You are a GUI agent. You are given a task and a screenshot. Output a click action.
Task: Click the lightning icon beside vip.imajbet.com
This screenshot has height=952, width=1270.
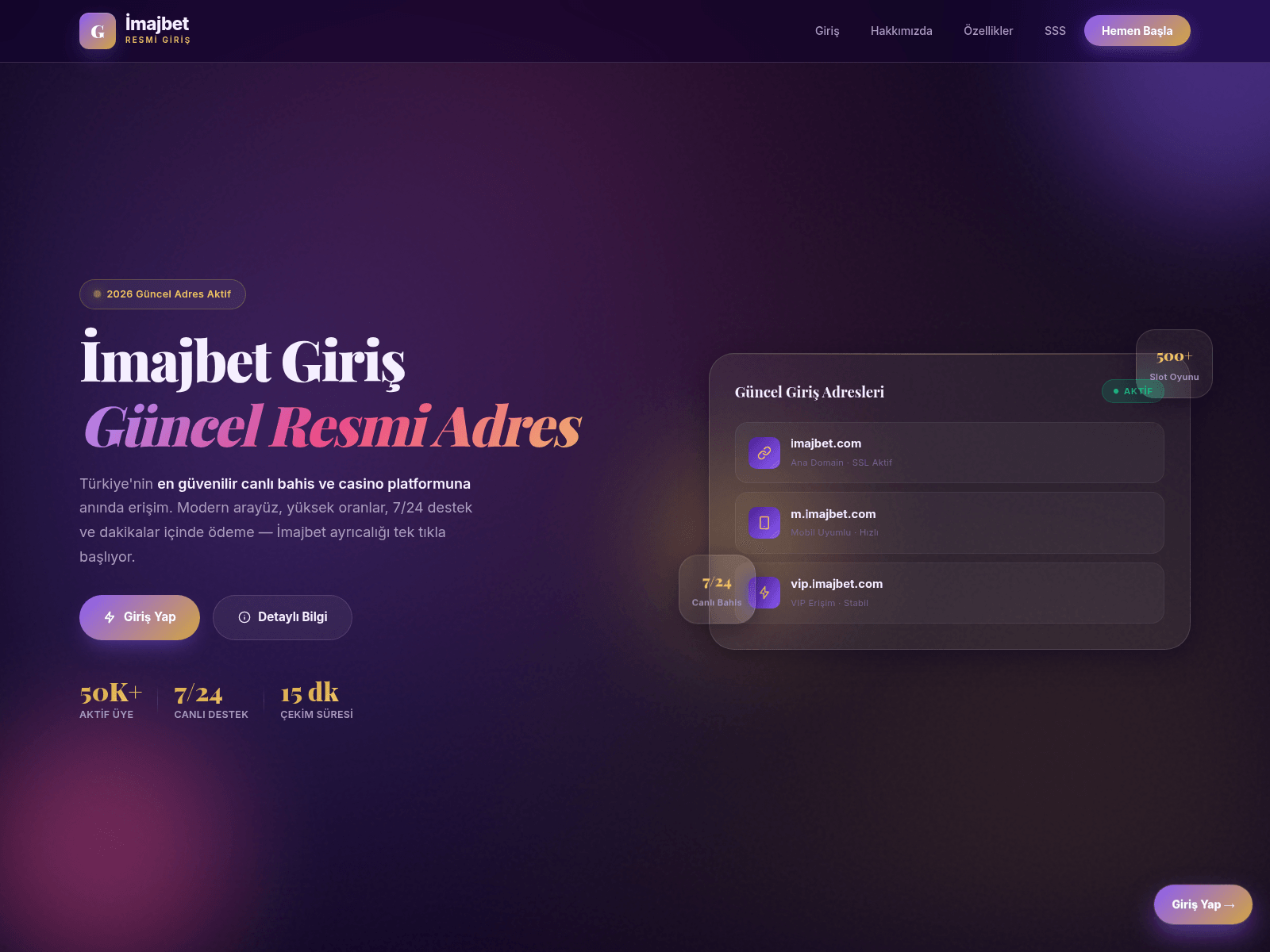(x=764, y=593)
